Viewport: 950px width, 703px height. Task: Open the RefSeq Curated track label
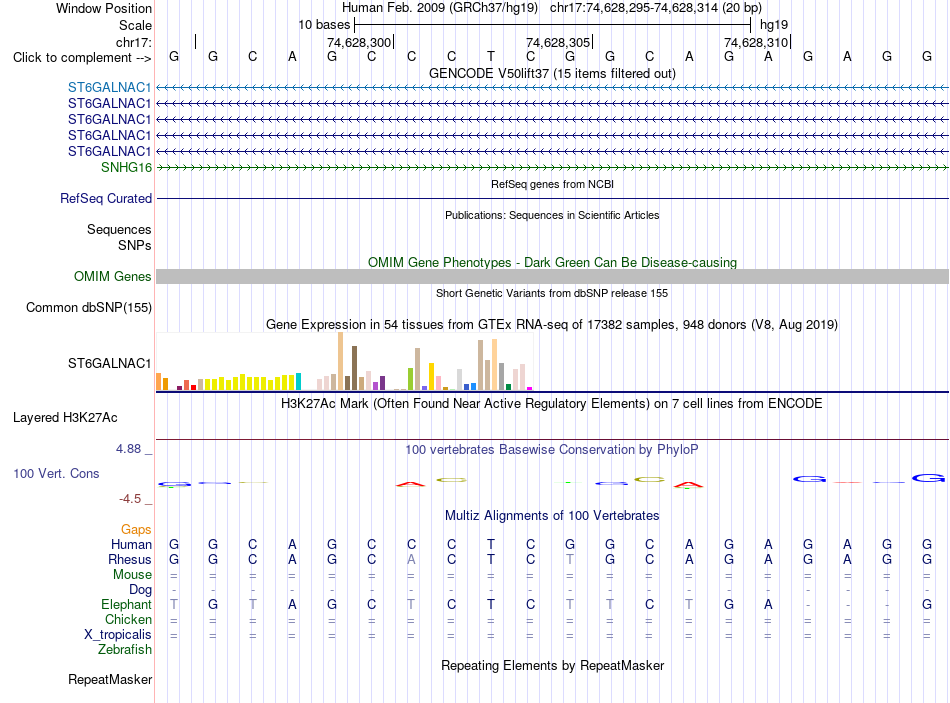[105, 198]
